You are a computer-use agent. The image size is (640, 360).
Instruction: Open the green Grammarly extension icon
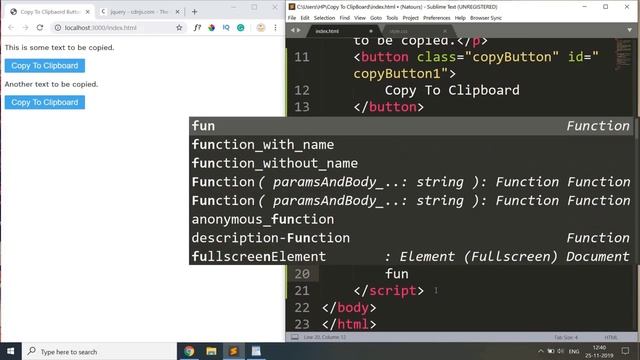pyautogui.click(x=241, y=28)
